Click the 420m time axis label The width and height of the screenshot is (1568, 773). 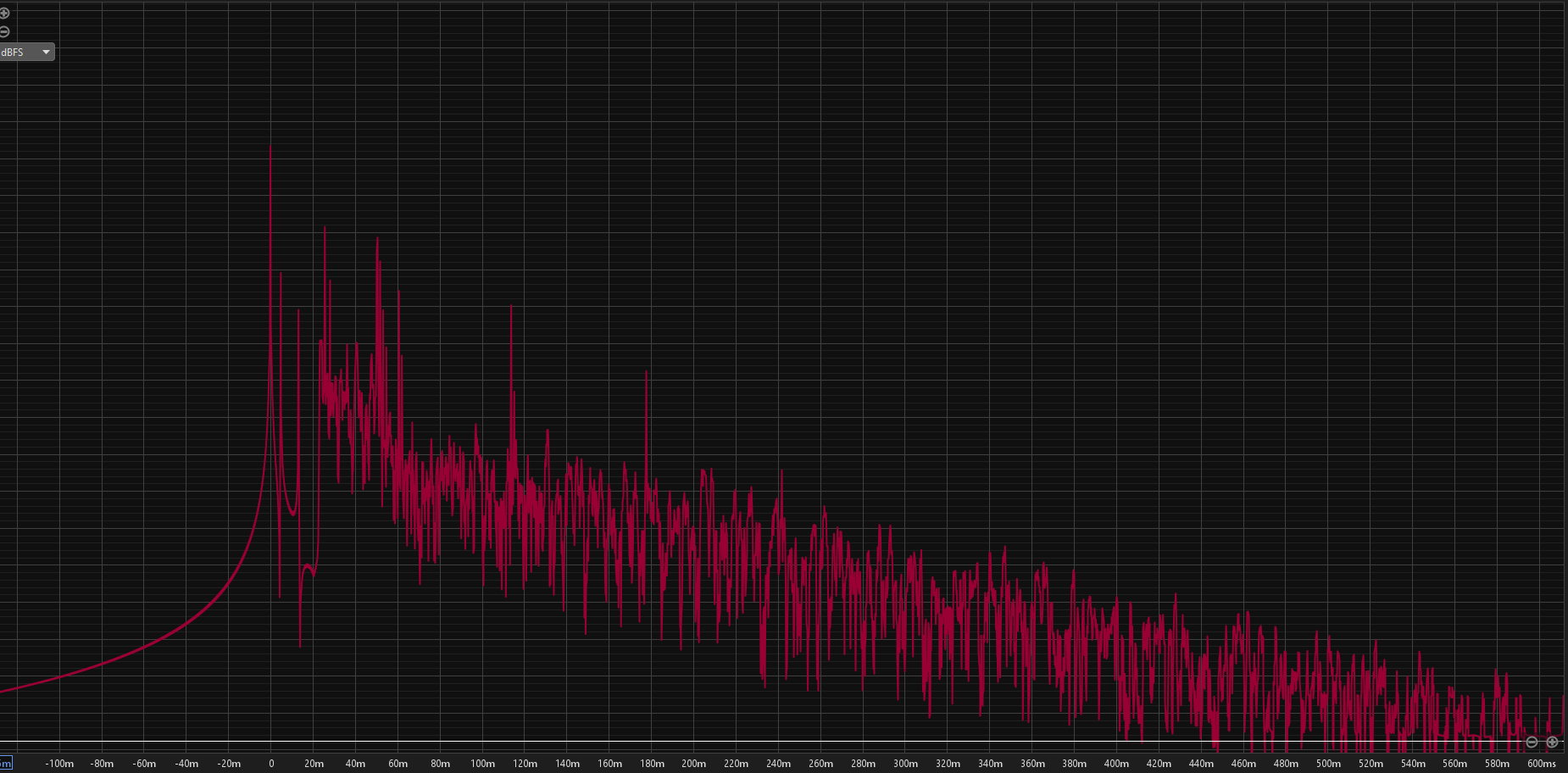tap(1159, 764)
